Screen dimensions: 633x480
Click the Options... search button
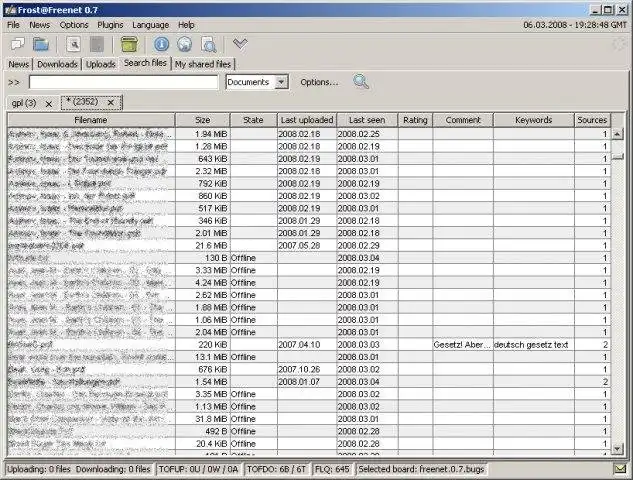(319, 82)
